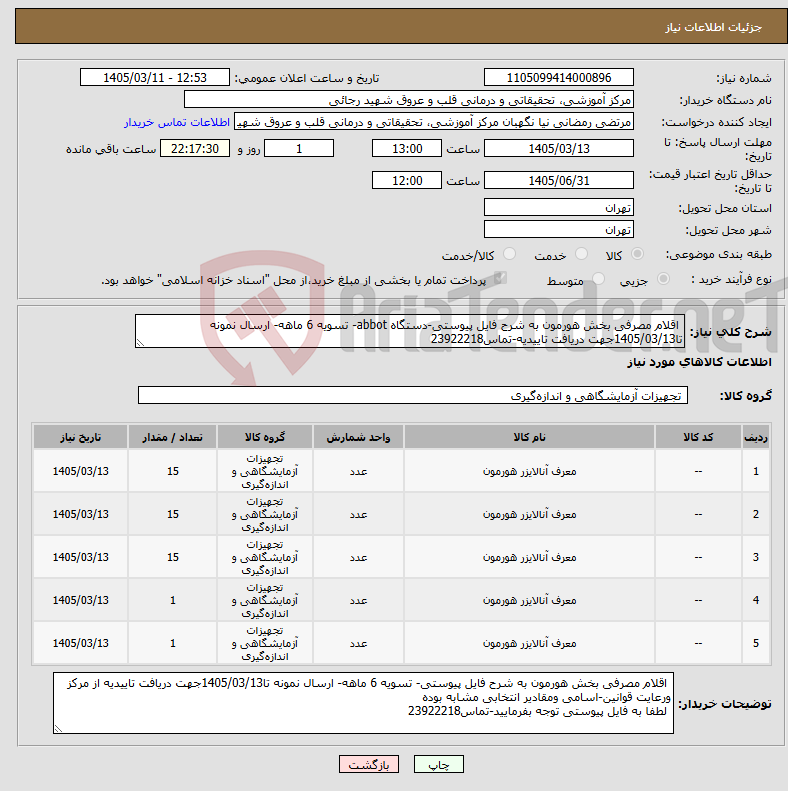
Task: Click the نام کالا column header
Action: pos(529,437)
